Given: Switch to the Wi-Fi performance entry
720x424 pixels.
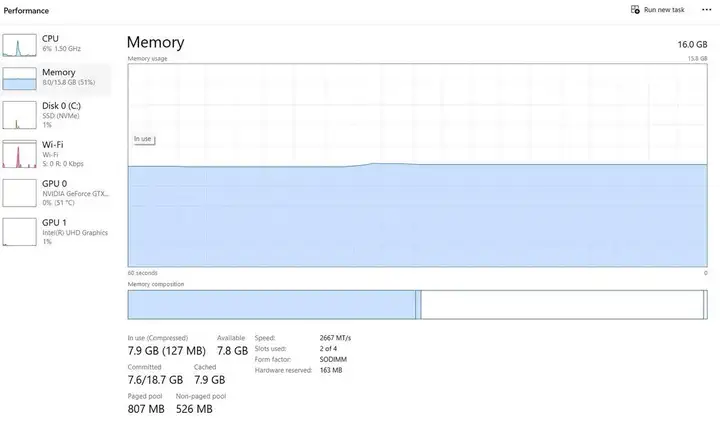Looking at the screenshot, I should [x=56, y=154].
